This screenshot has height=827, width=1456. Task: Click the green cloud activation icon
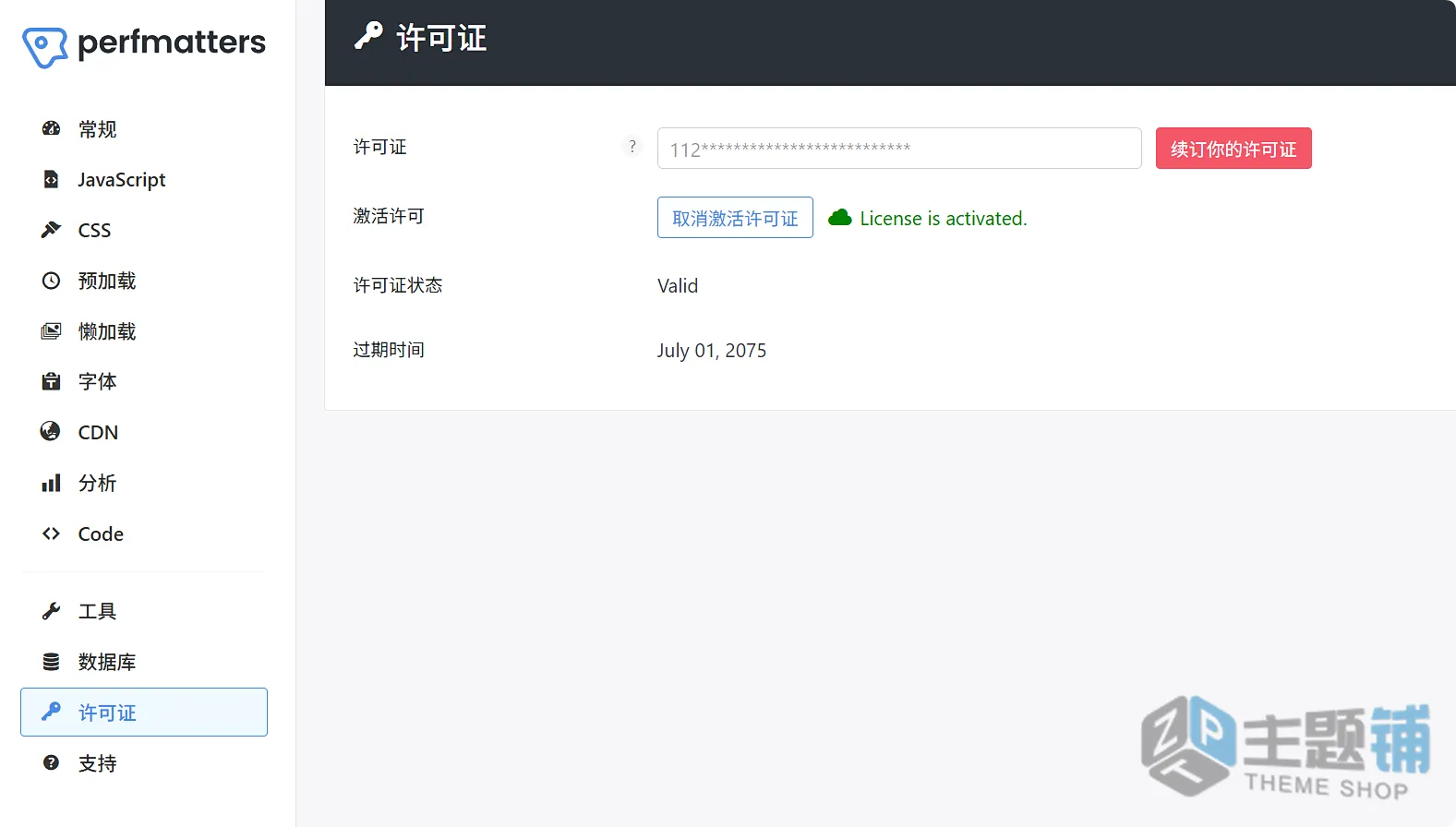click(x=840, y=218)
